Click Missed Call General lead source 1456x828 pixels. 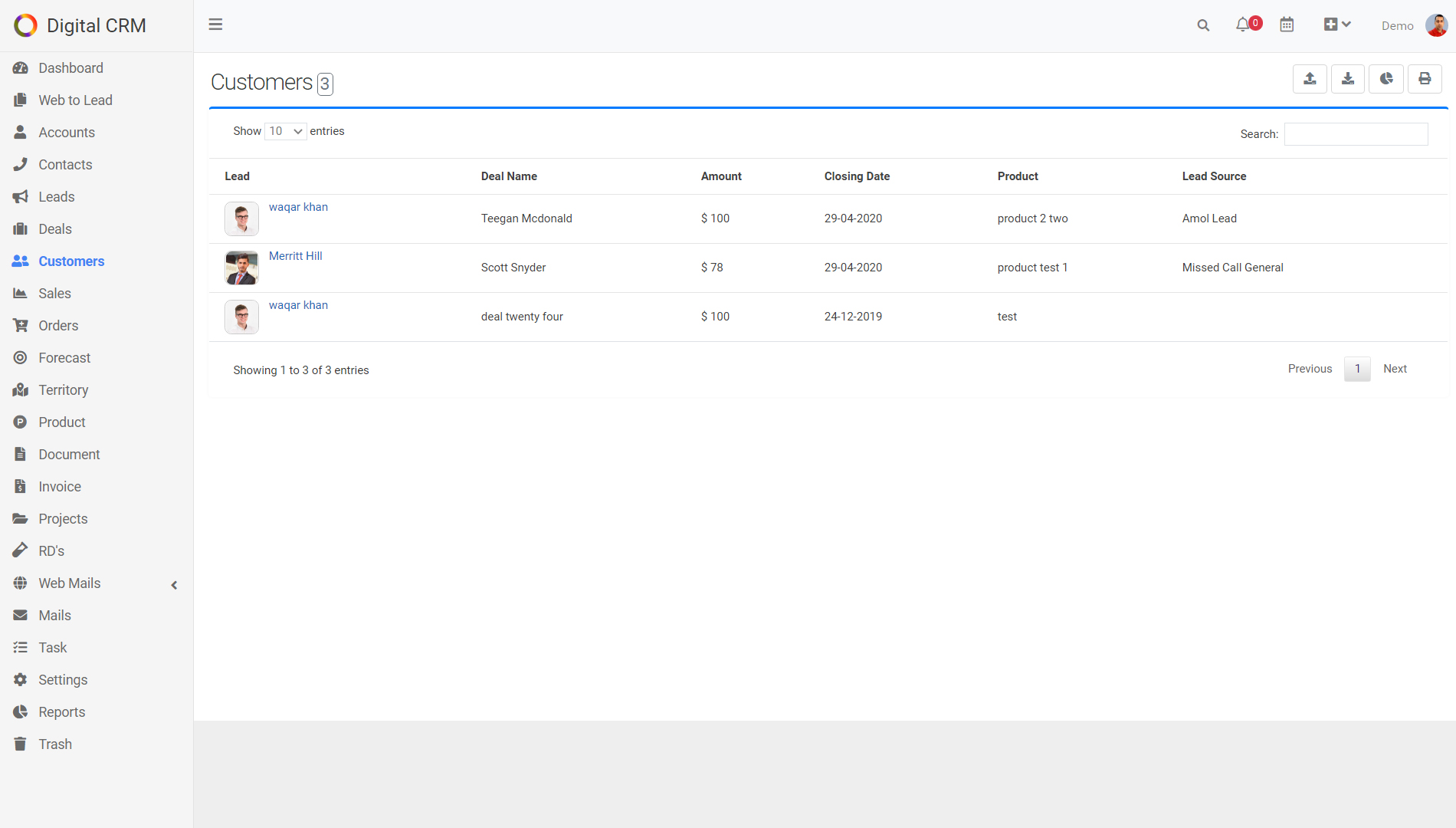[1232, 268]
